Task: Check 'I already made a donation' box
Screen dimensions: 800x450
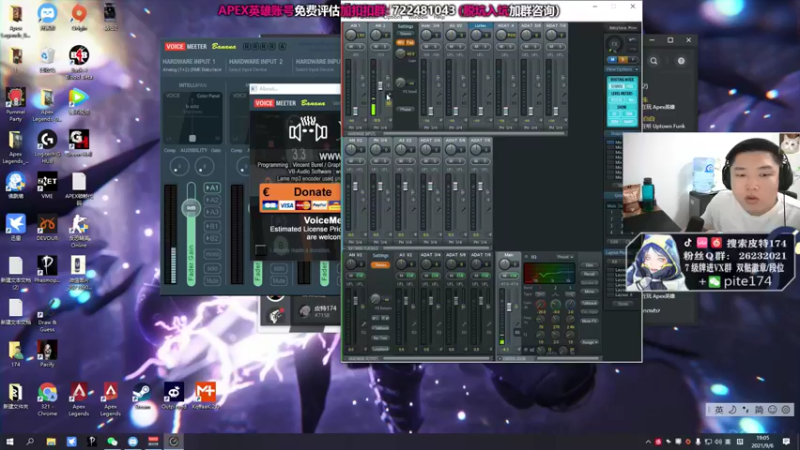Action: pos(261,250)
